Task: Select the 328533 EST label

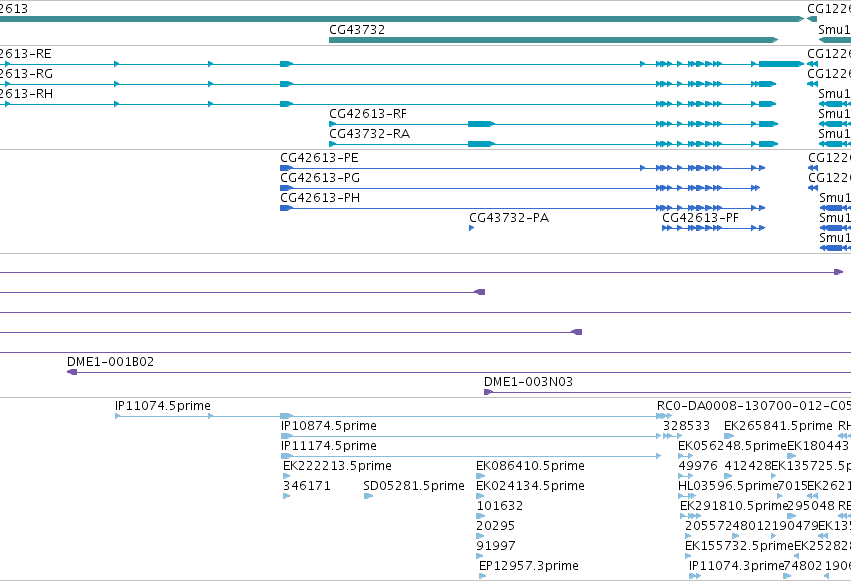Action: tap(686, 426)
